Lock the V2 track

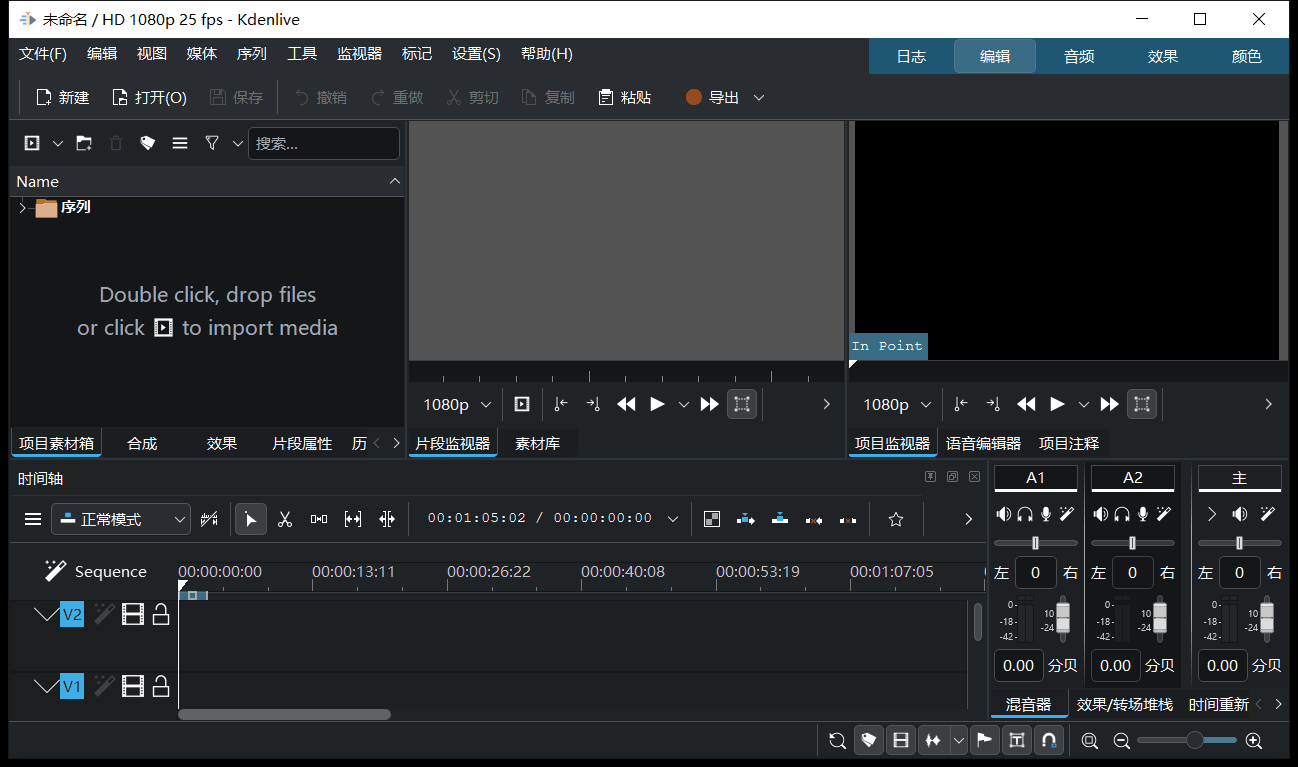click(161, 614)
